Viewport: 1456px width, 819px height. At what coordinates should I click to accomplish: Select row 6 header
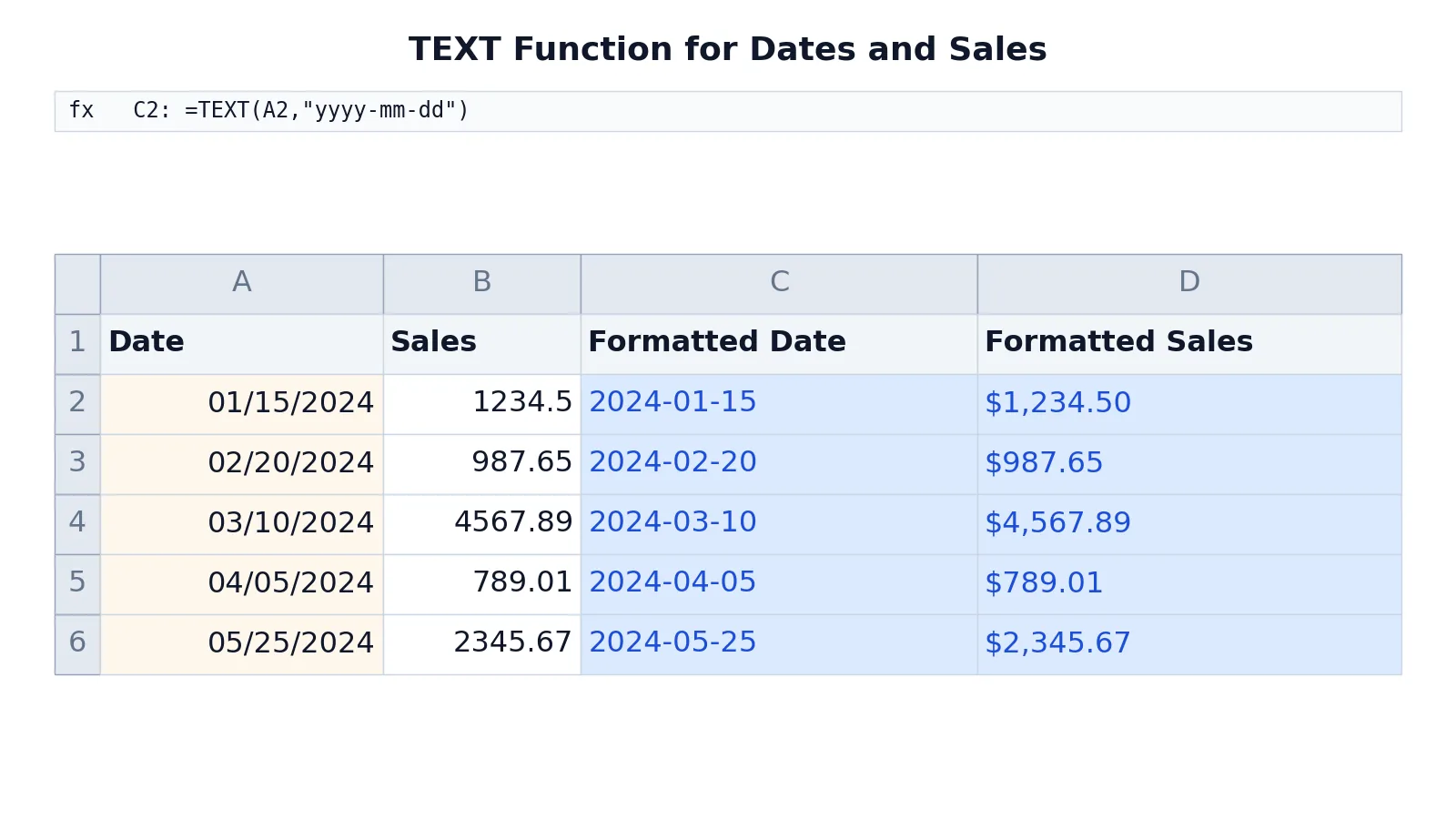pos(77,644)
